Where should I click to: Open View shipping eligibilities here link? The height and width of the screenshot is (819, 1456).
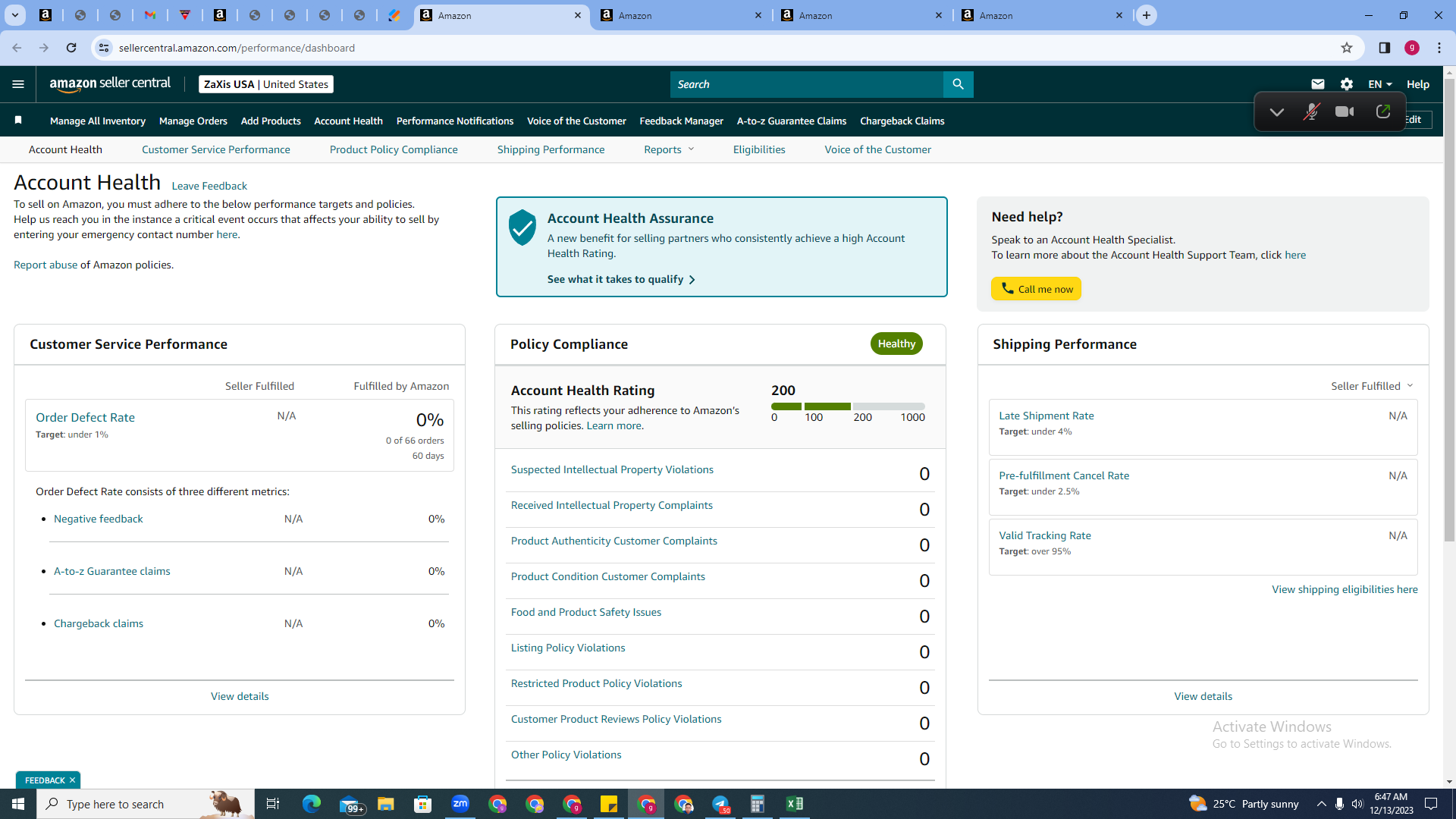[1345, 589]
